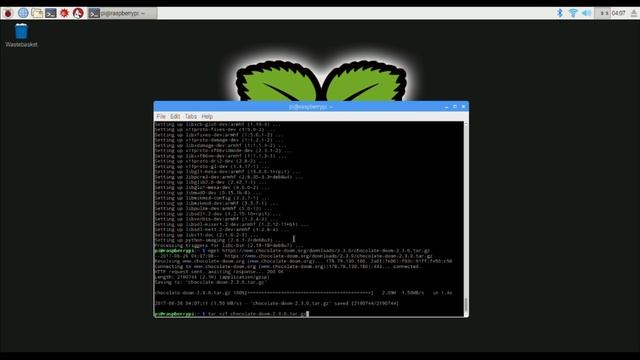Maximize the terminal window
The image size is (640, 360).
pos(455,107)
